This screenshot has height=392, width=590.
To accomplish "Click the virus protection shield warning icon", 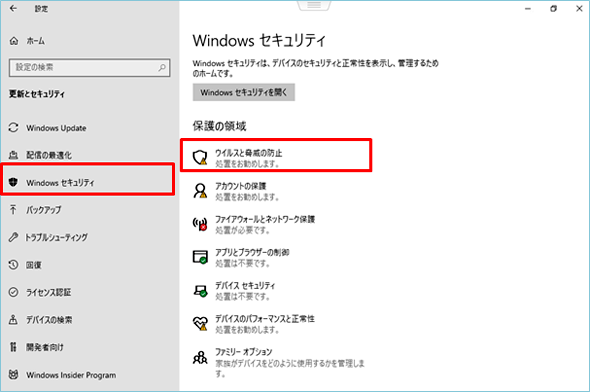I will 200,158.
